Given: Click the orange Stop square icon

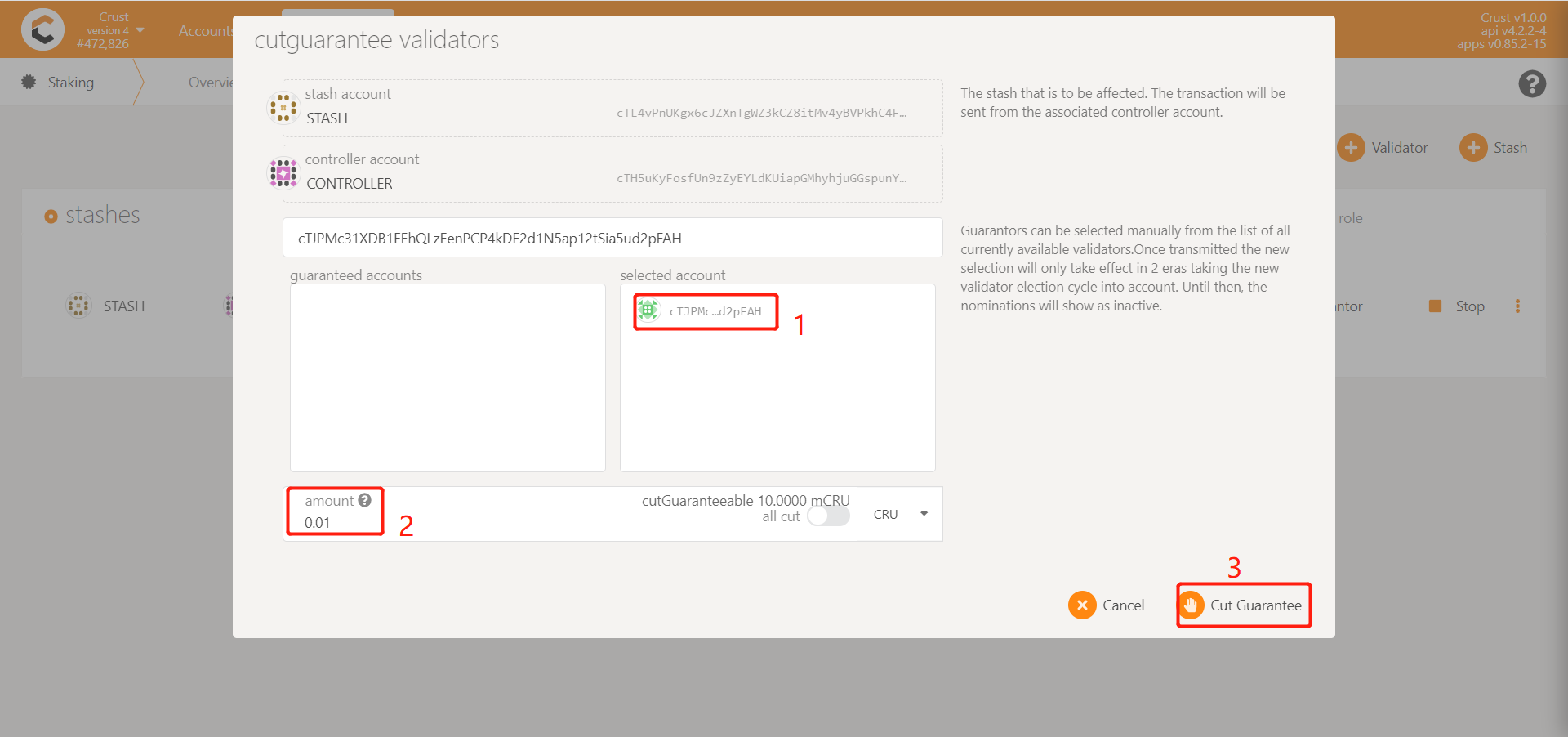Looking at the screenshot, I should click(1435, 306).
